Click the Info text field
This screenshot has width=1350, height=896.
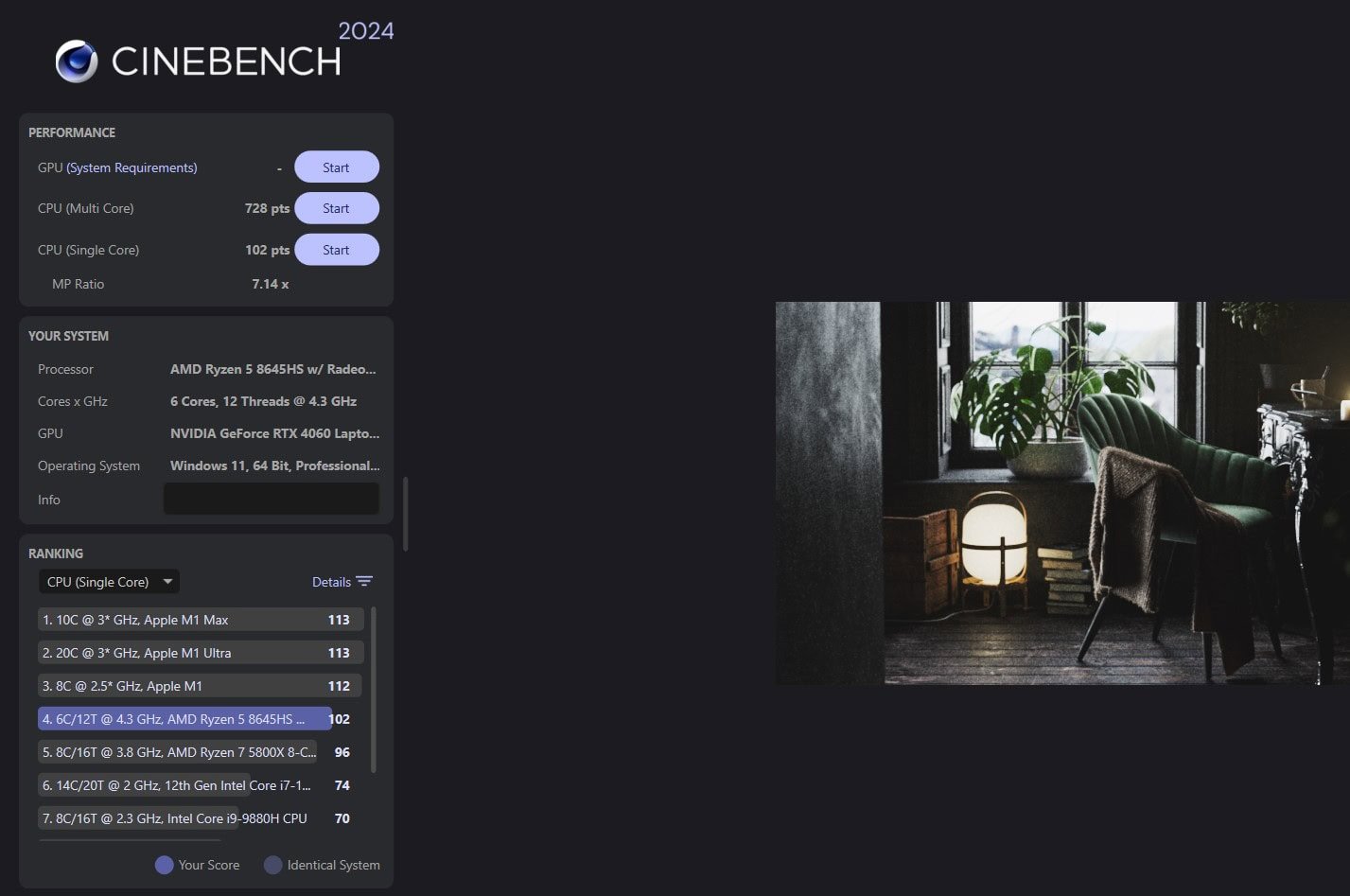(272, 499)
